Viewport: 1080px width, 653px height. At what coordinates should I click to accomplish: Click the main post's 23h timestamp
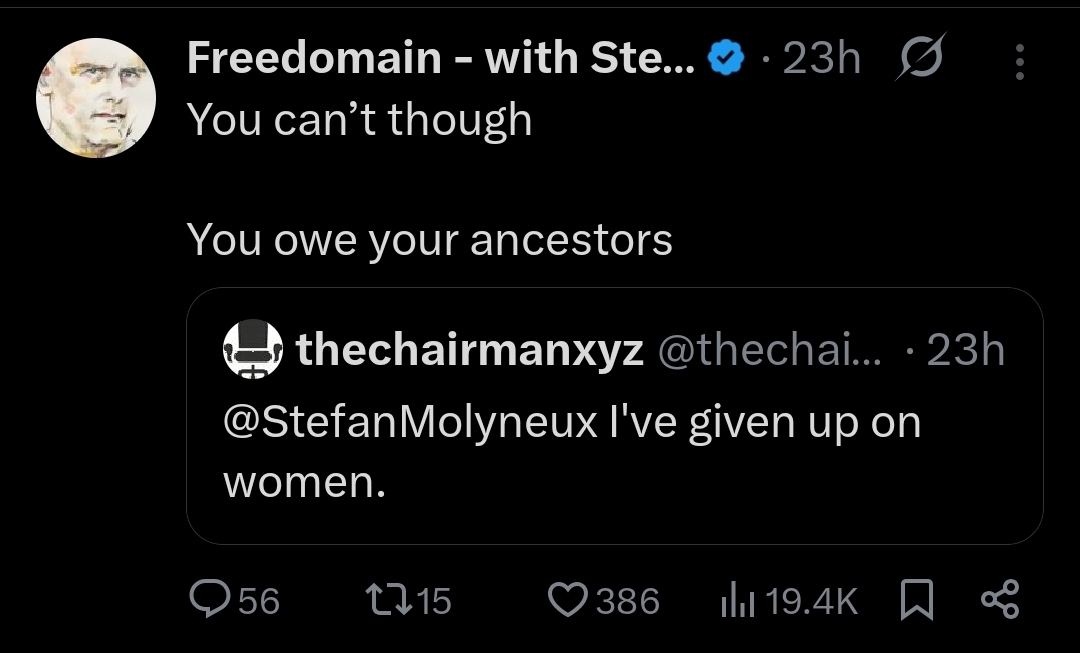[x=821, y=60]
